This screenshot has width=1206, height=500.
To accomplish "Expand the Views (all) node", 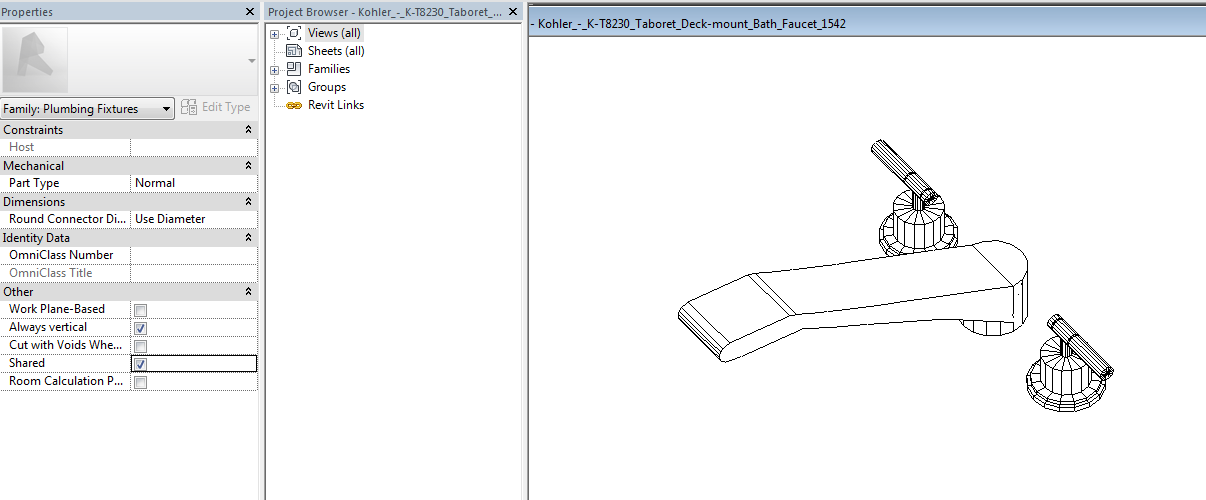I will point(274,34).
